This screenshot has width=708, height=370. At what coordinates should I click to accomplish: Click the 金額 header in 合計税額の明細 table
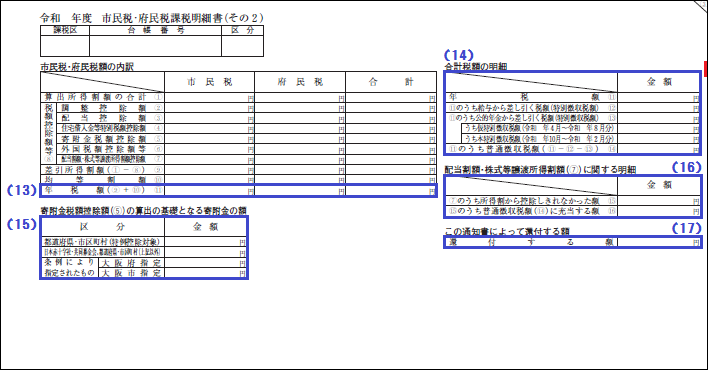[x=659, y=82]
